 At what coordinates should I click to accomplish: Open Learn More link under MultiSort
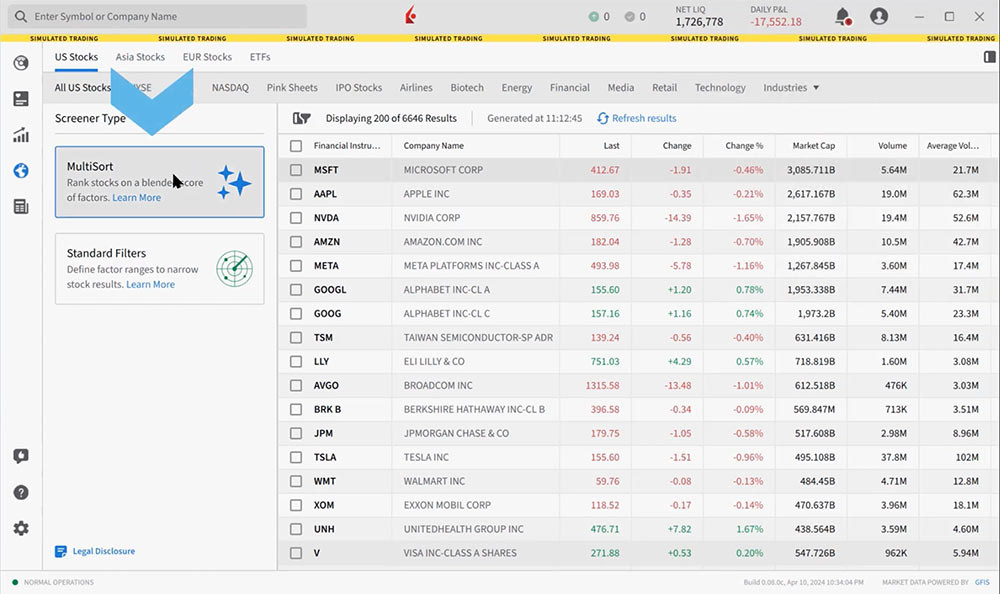(136, 198)
